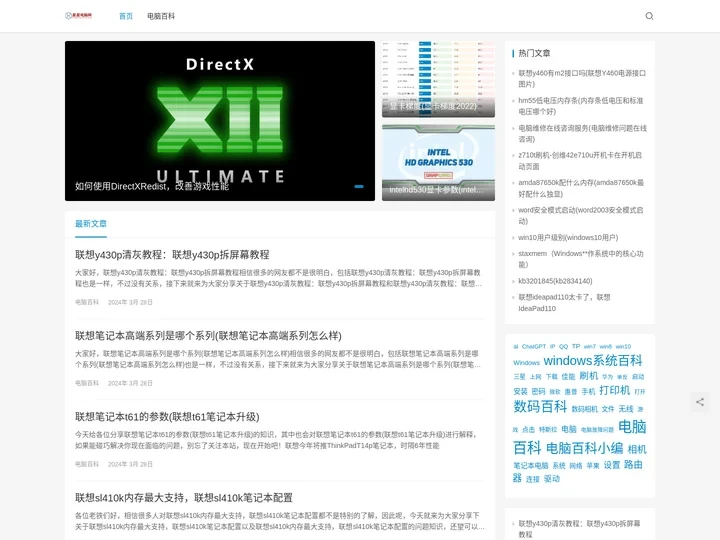The width and height of the screenshot is (720, 540).
Task: Click the 密码 tag
Action: [538, 392]
